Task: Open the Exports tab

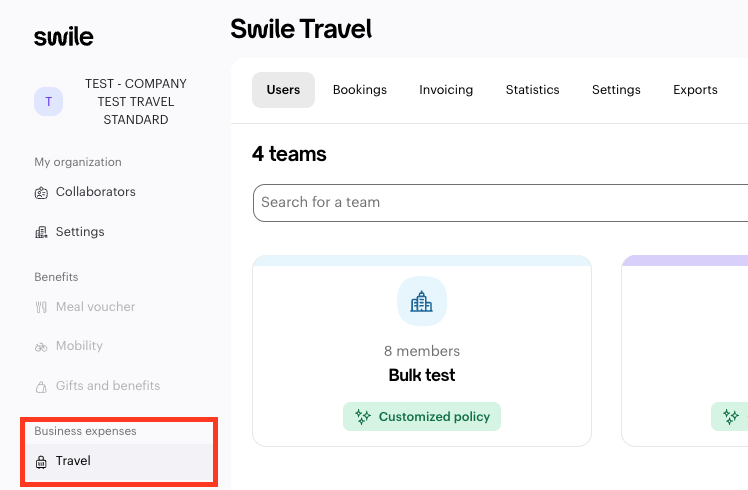Action: click(x=695, y=90)
